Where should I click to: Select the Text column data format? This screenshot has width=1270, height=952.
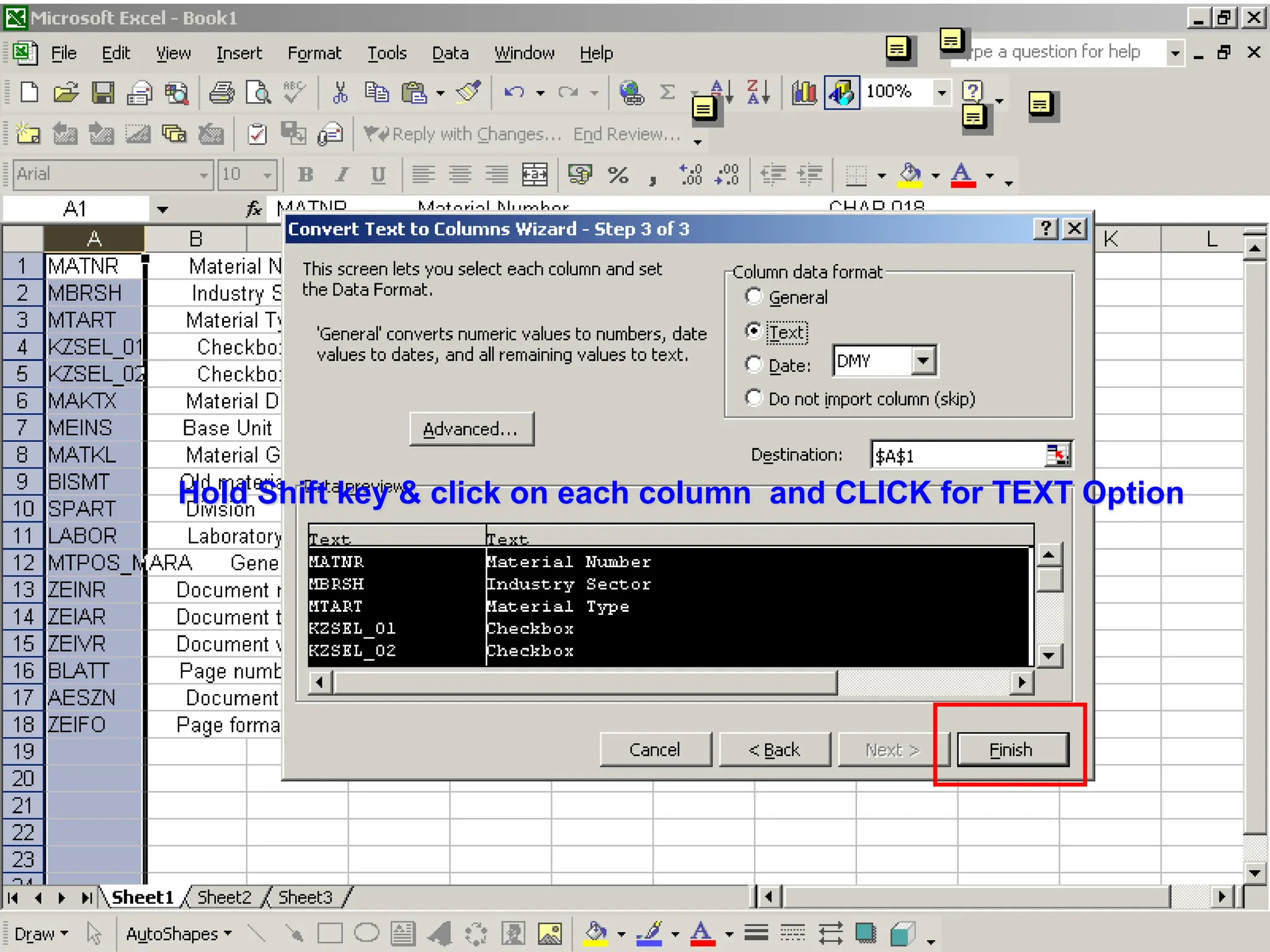pyautogui.click(x=776, y=332)
